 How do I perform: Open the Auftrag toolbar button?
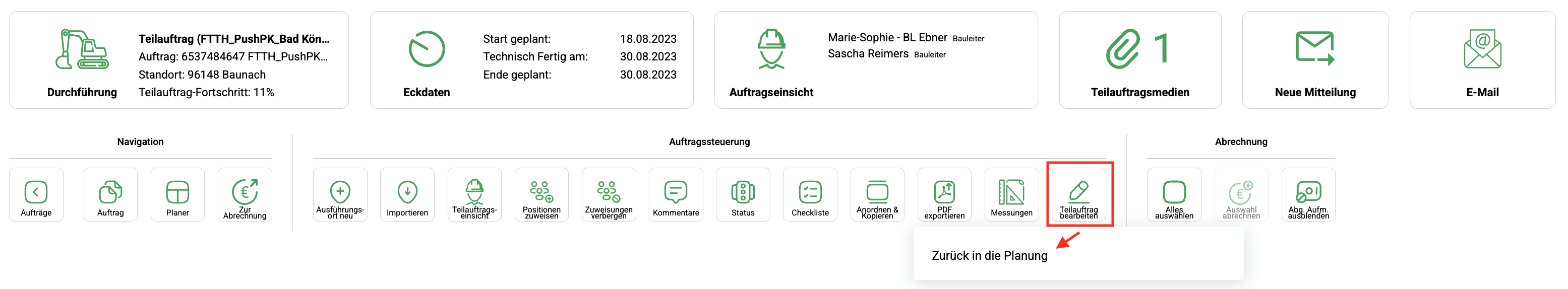click(x=110, y=193)
